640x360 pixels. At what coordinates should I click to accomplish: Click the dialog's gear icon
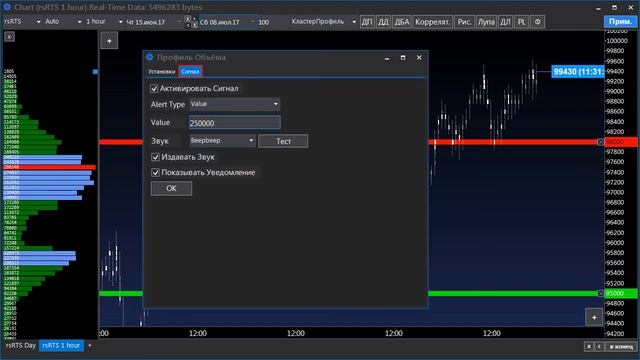click(149, 57)
